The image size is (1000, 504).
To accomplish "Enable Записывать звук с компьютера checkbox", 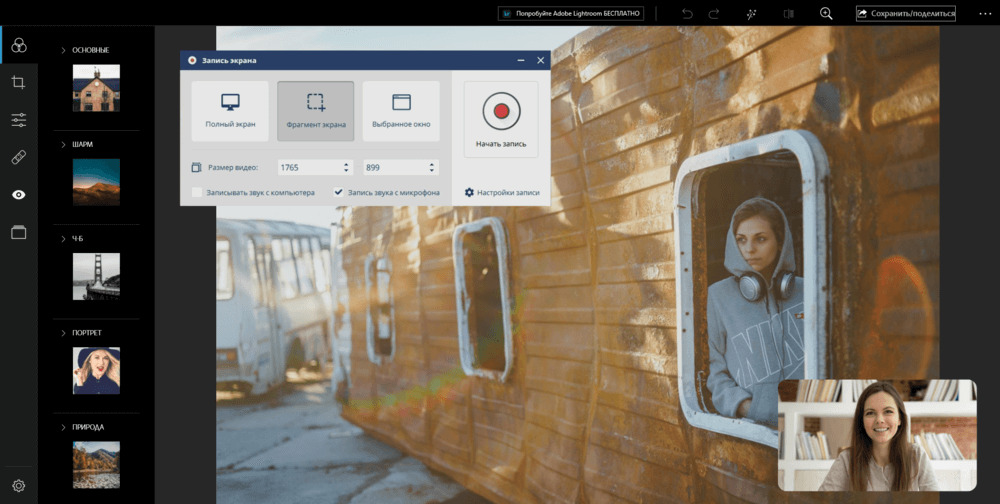I will [x=197, y=192].
